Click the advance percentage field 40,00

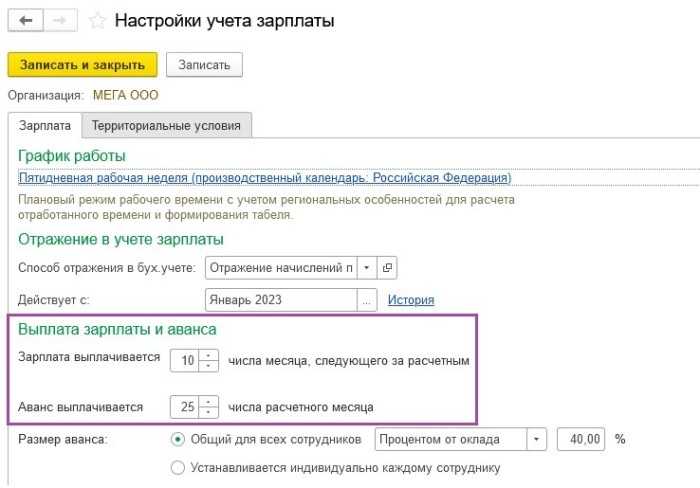point(581,439)
